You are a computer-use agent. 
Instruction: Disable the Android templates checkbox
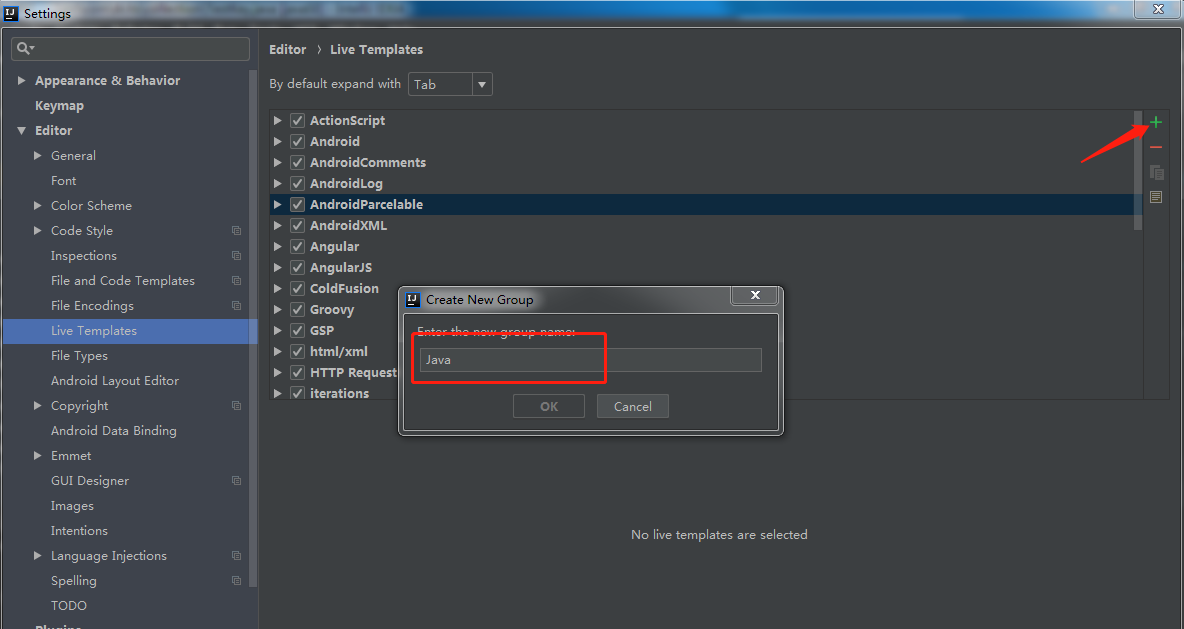pos(297,141)
